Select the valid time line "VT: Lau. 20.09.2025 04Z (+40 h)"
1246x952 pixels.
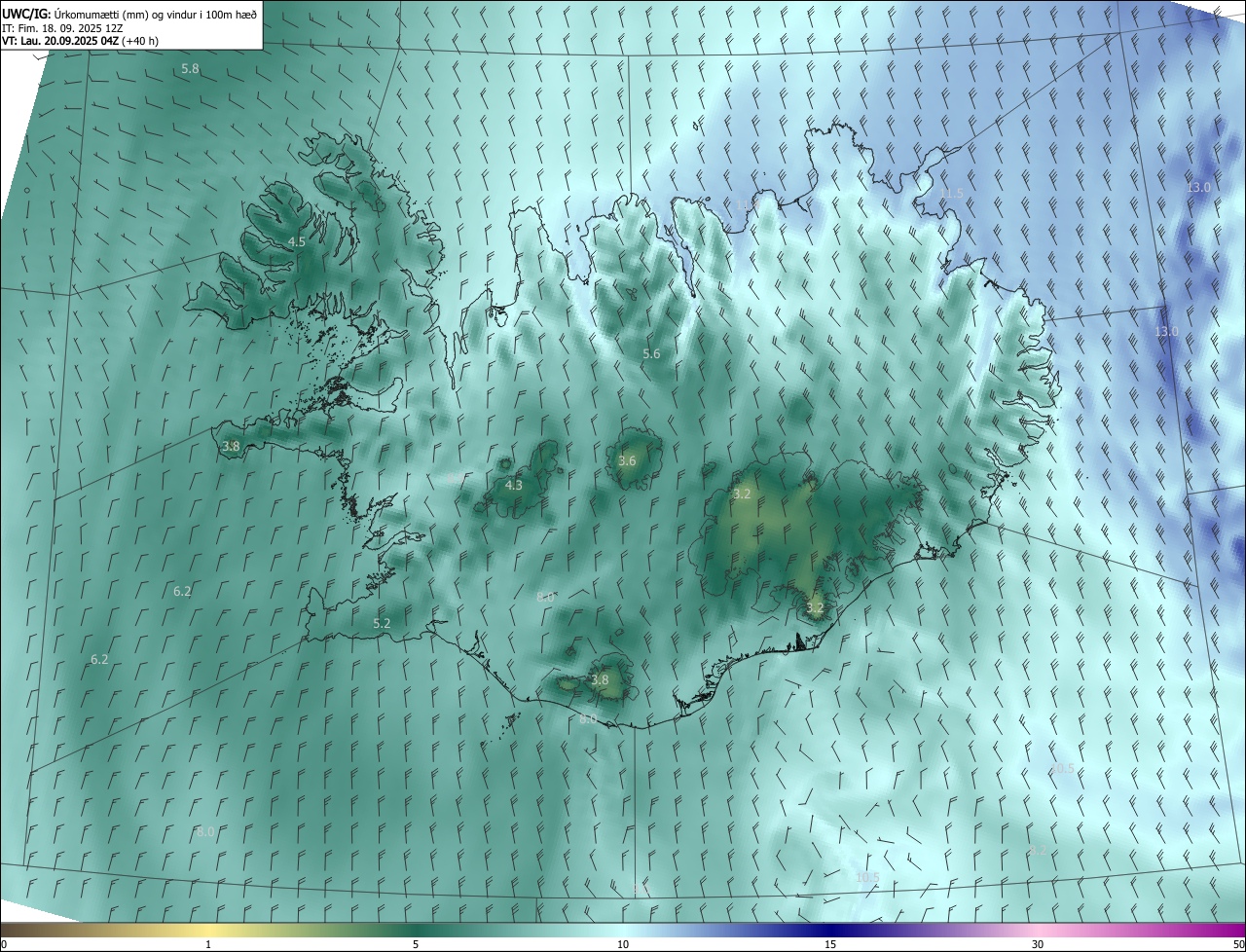click(80, 41)
